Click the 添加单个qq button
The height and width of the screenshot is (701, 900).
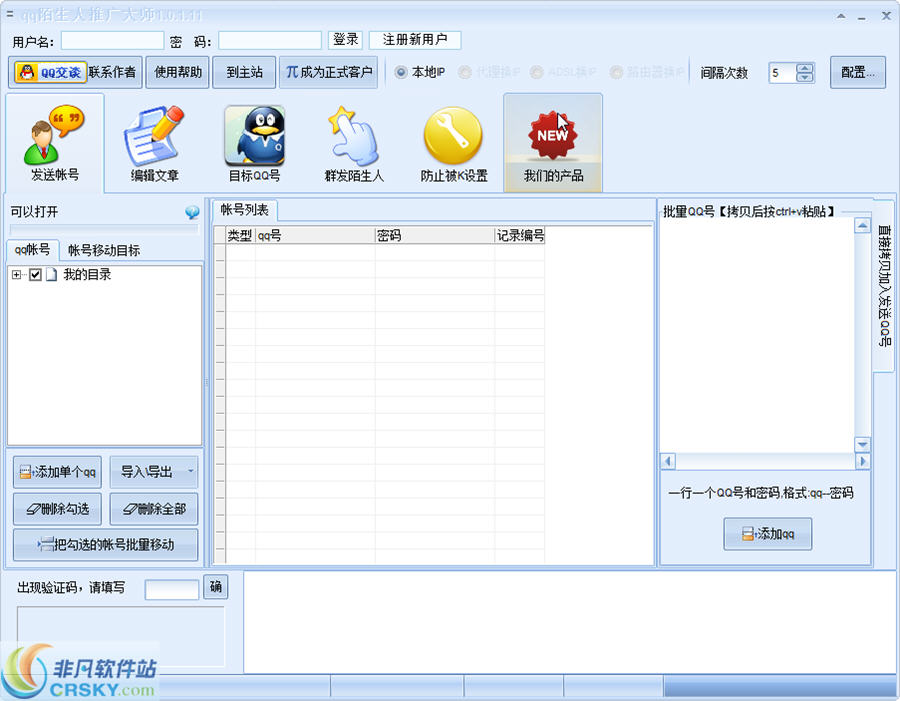click(57, 472)
